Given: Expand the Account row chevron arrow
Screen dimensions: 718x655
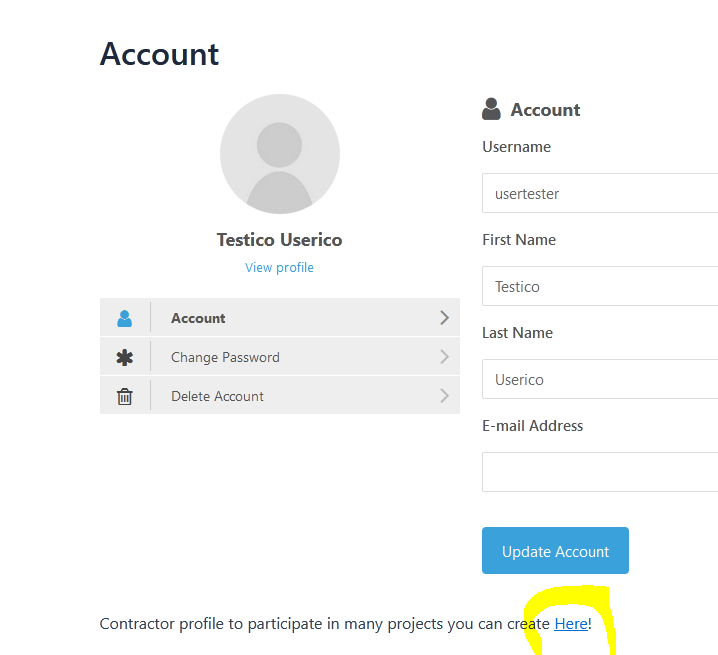Looking at the screenshot, I should tap(444, 317).
